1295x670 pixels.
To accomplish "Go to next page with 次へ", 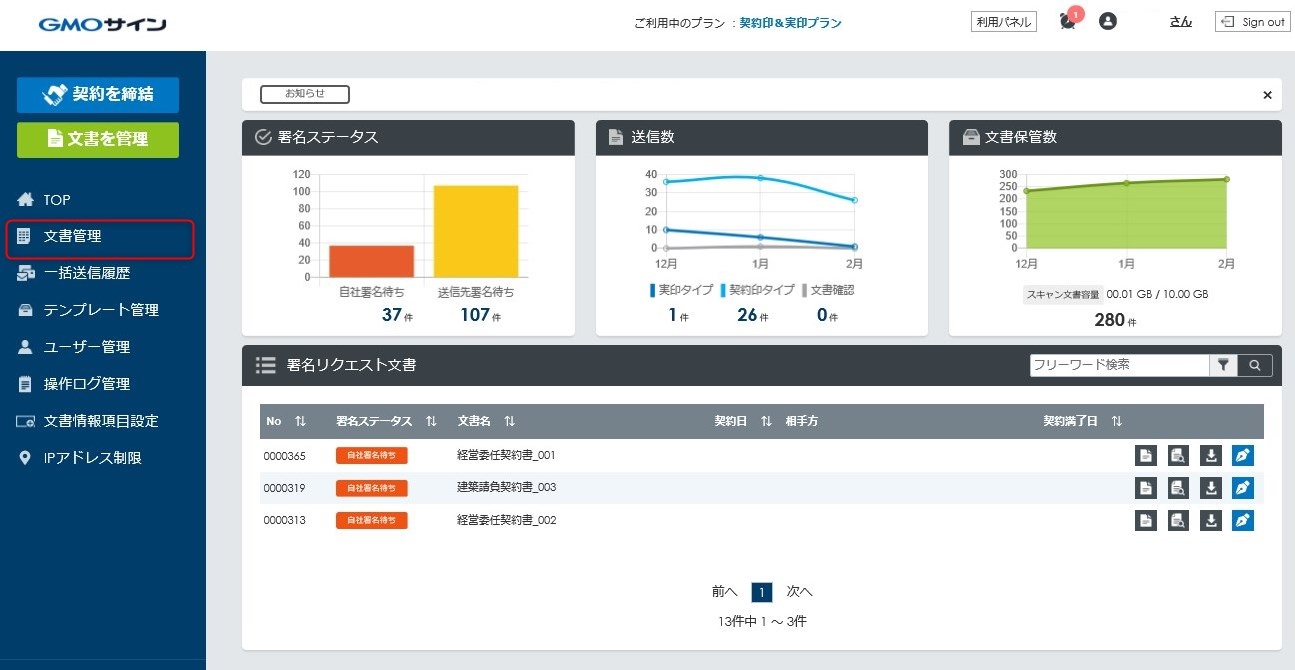I will [x=799, y=592].
